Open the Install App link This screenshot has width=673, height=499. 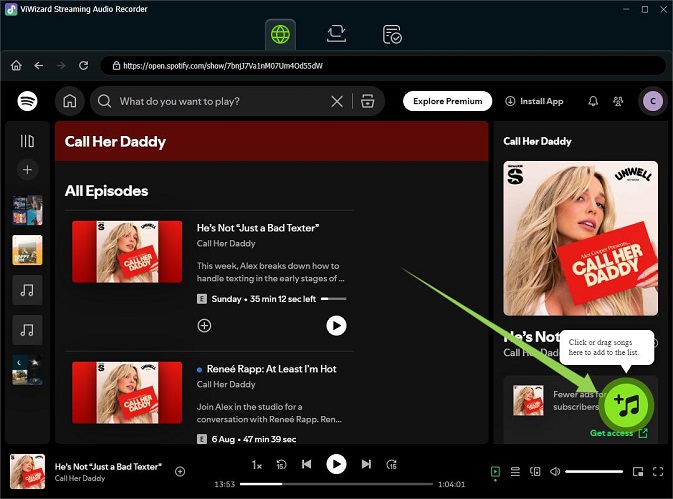[534, 101]
